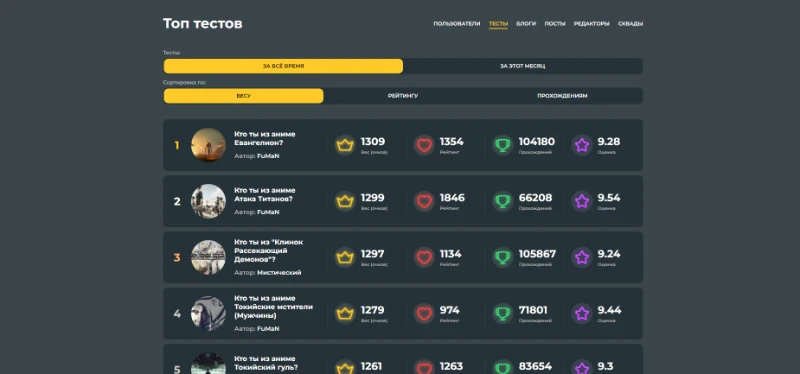This screenshot has height=374, width=800.
Task: Click score value 9.54
Action: pyautogui.click(x=609, y=197)
